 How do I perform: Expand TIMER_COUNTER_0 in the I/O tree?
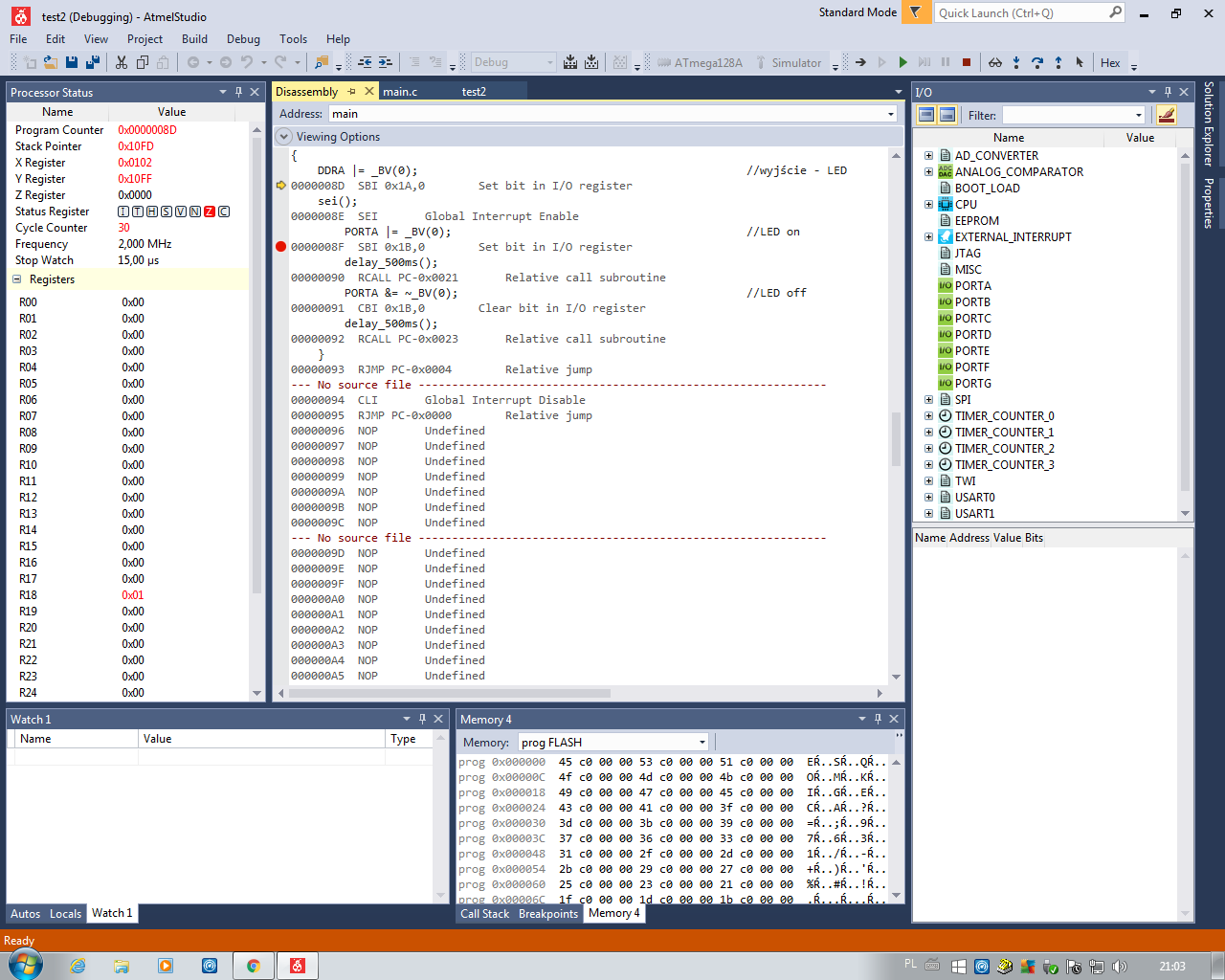click(x=928, y=416)
